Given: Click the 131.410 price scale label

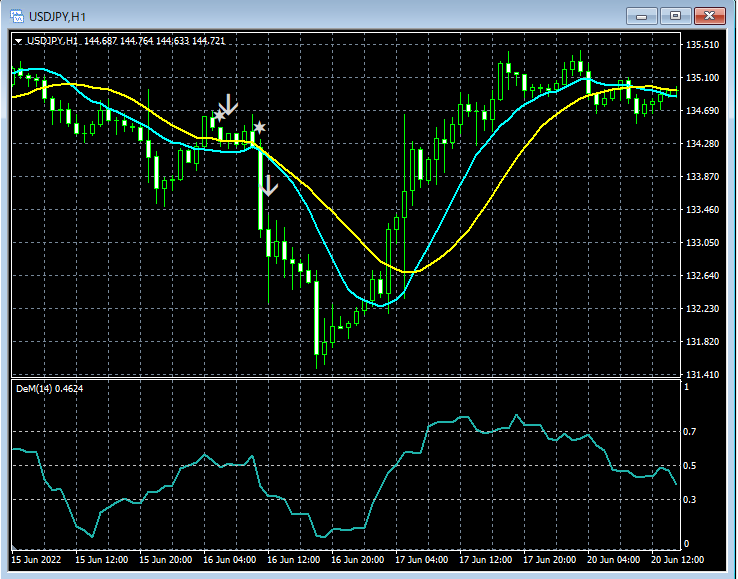Looking at the screenshot, I should tap(703, 375).
